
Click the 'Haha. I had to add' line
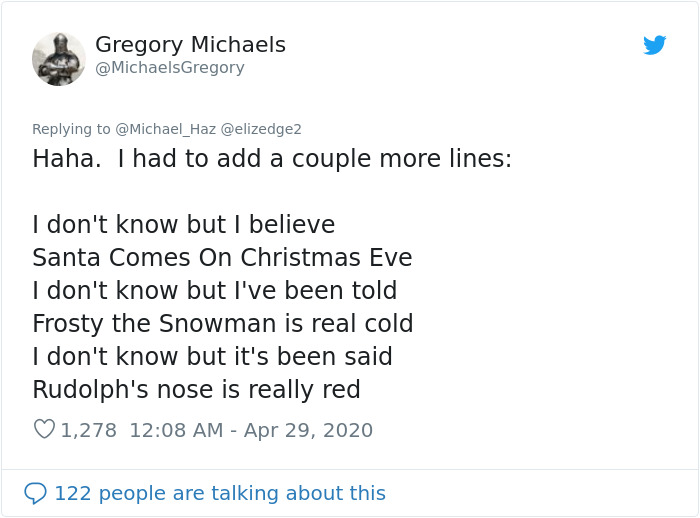coord(271,159)
